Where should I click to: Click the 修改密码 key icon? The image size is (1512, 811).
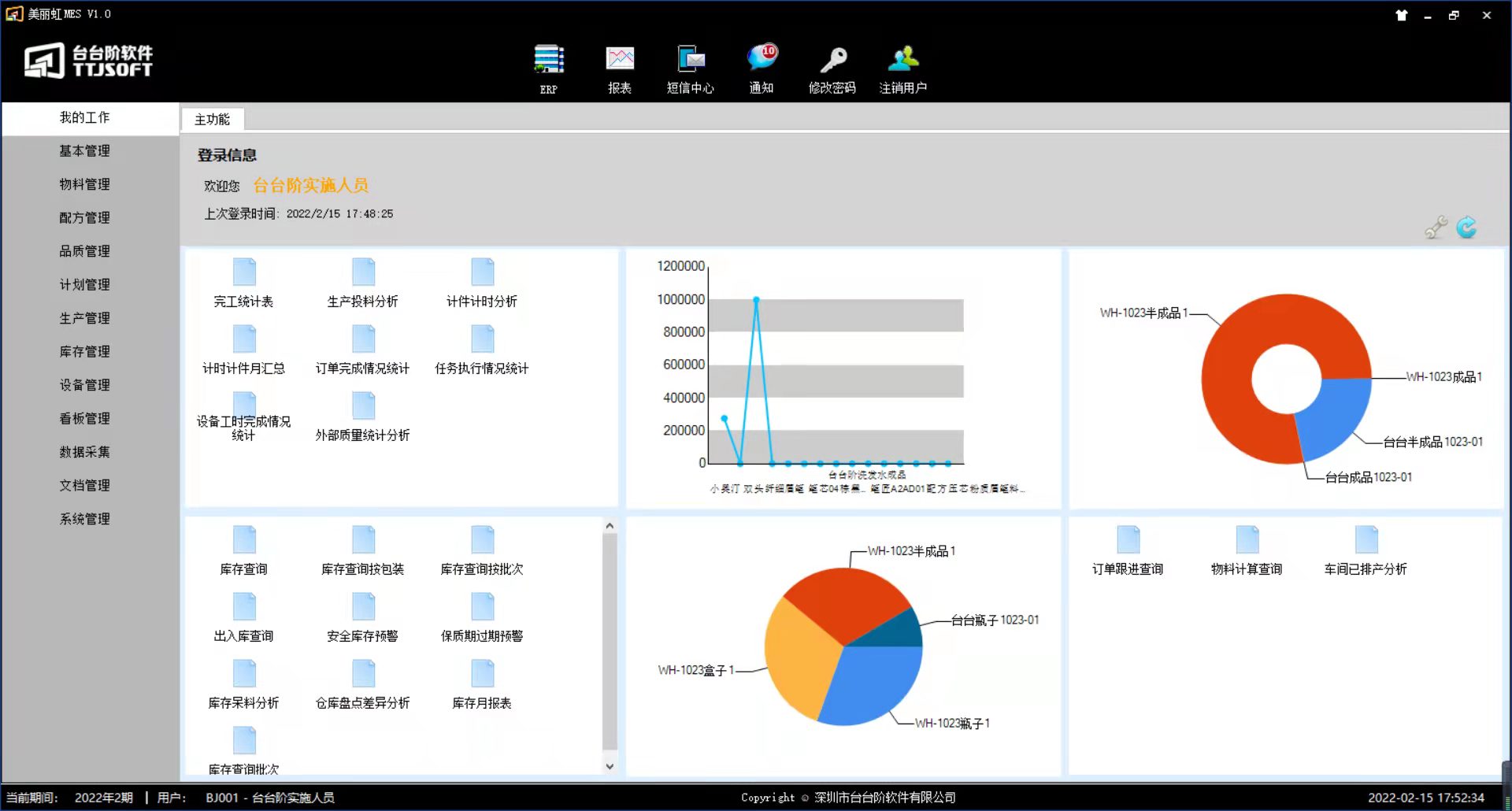832,61
